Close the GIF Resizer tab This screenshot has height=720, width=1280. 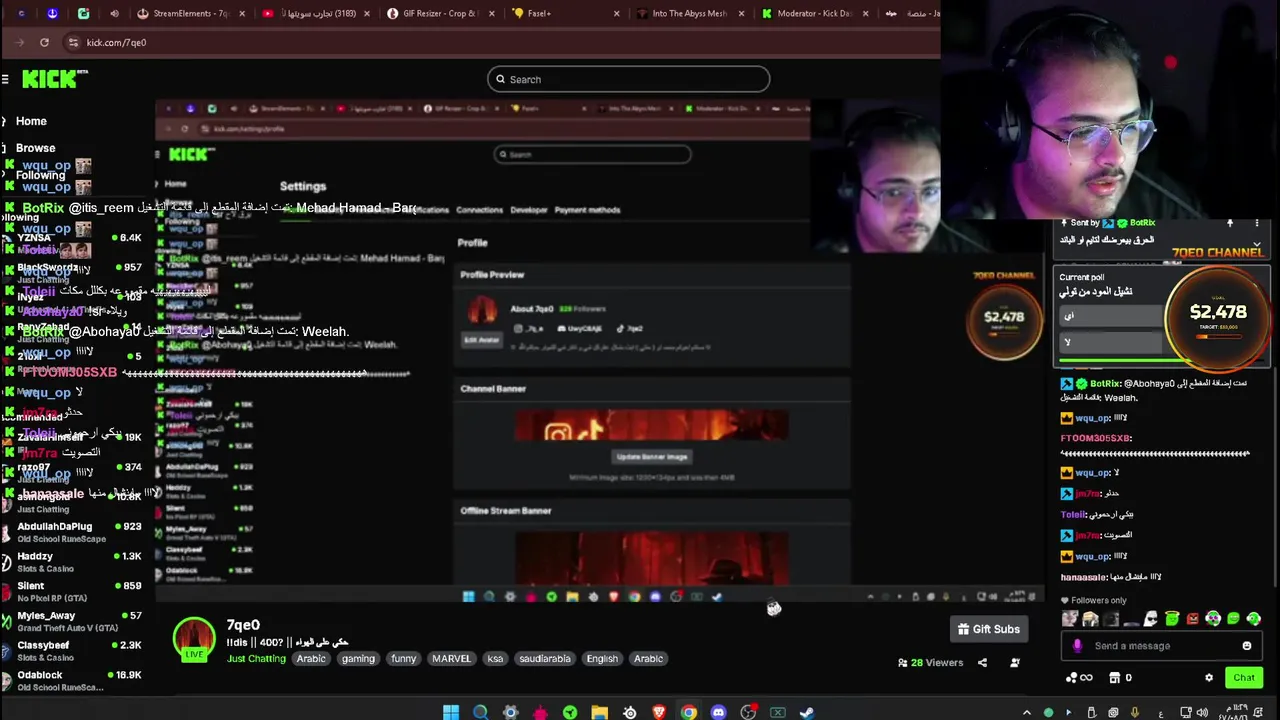click(x=490, y=13)
